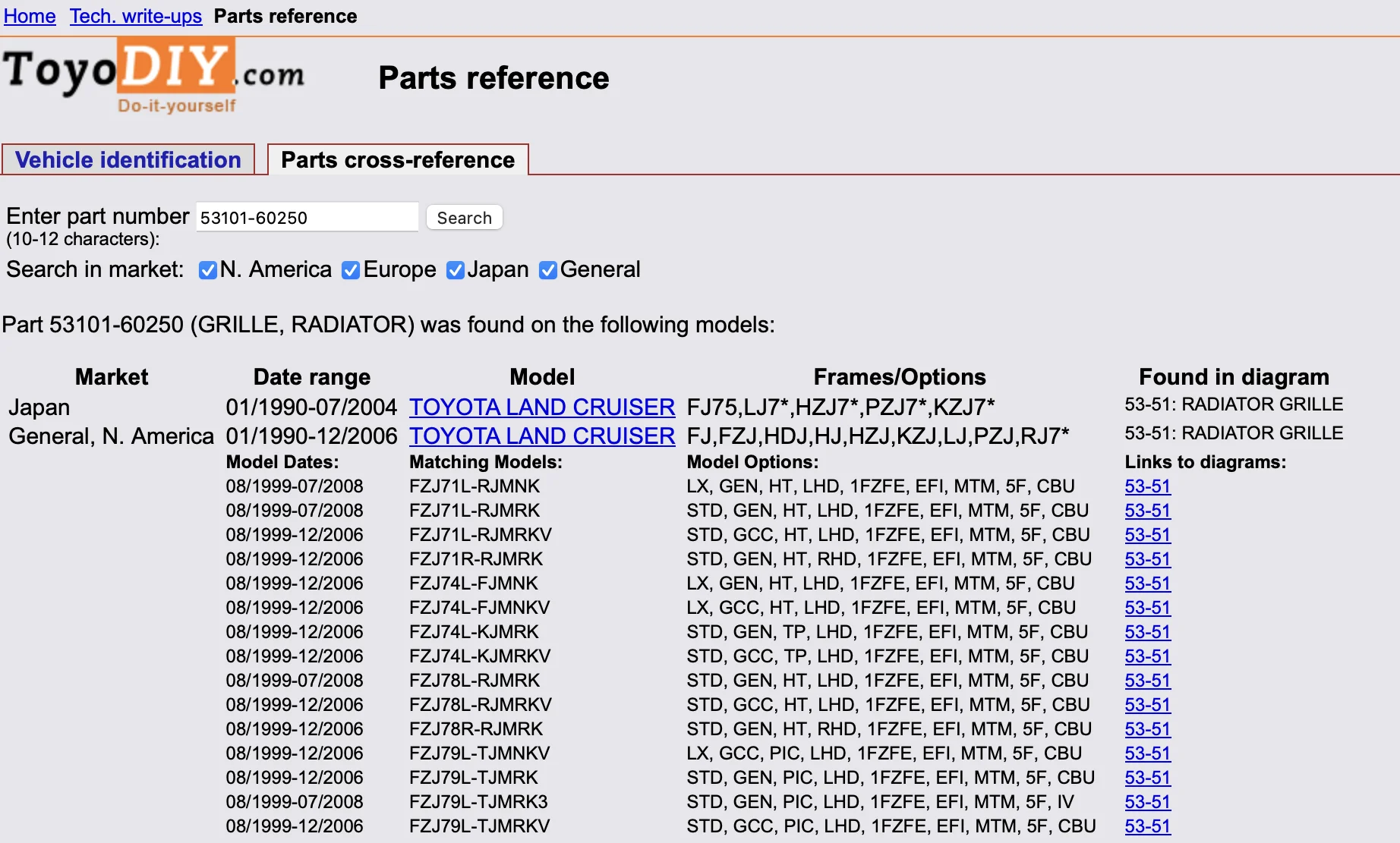Open 53-51 diagram for FZJ78L-RJMRKV
Viewport: 1400px width, 843px height.
pos(1147,705)
